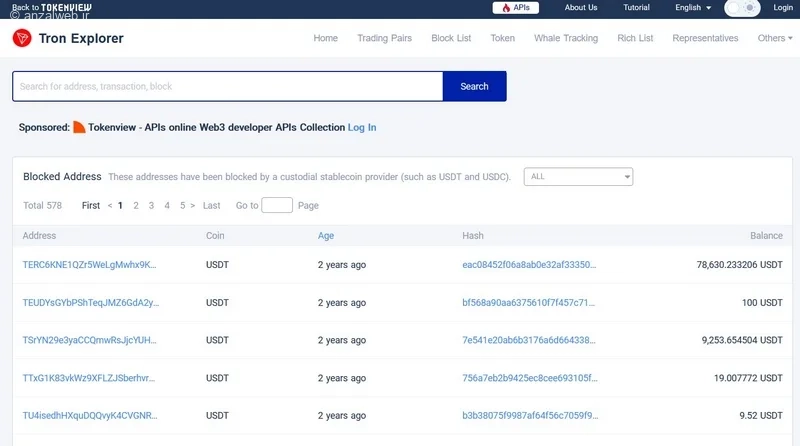Open hash 7e541e20ab6b3176a6d664338...
Image resolution: width=800 pixels, height=446 pixels.
pos(529,340)
